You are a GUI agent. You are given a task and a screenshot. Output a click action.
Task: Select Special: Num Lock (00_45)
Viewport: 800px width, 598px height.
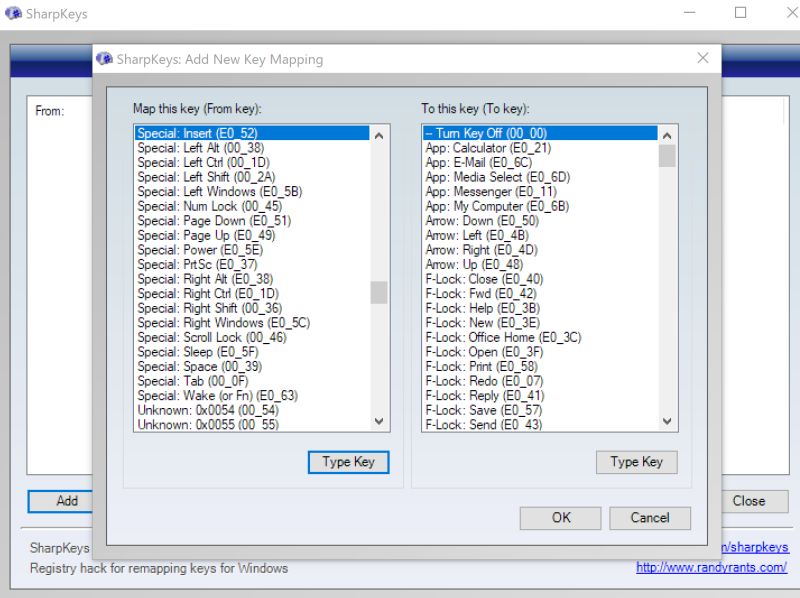[252, 206]
